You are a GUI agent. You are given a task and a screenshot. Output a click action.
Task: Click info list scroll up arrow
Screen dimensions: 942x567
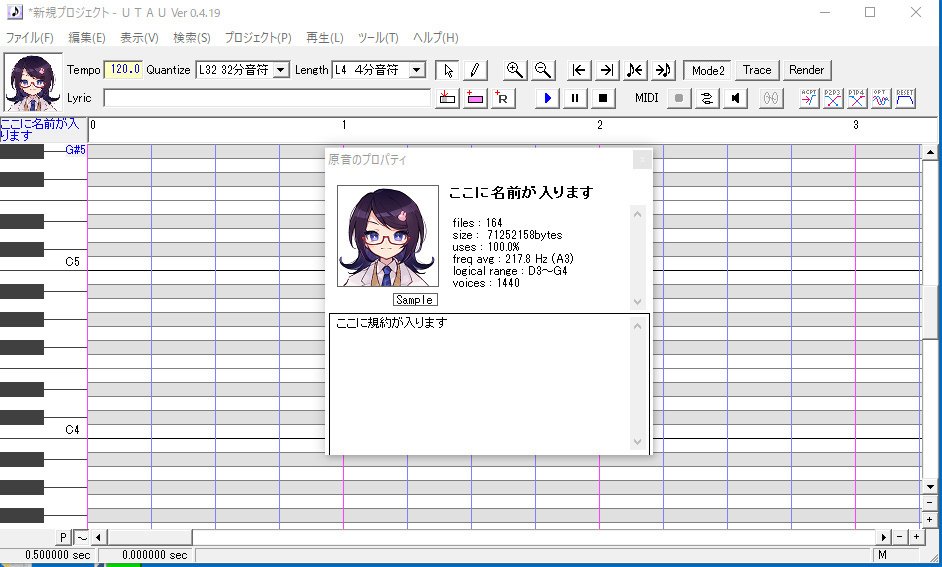[x=637, y=214]
